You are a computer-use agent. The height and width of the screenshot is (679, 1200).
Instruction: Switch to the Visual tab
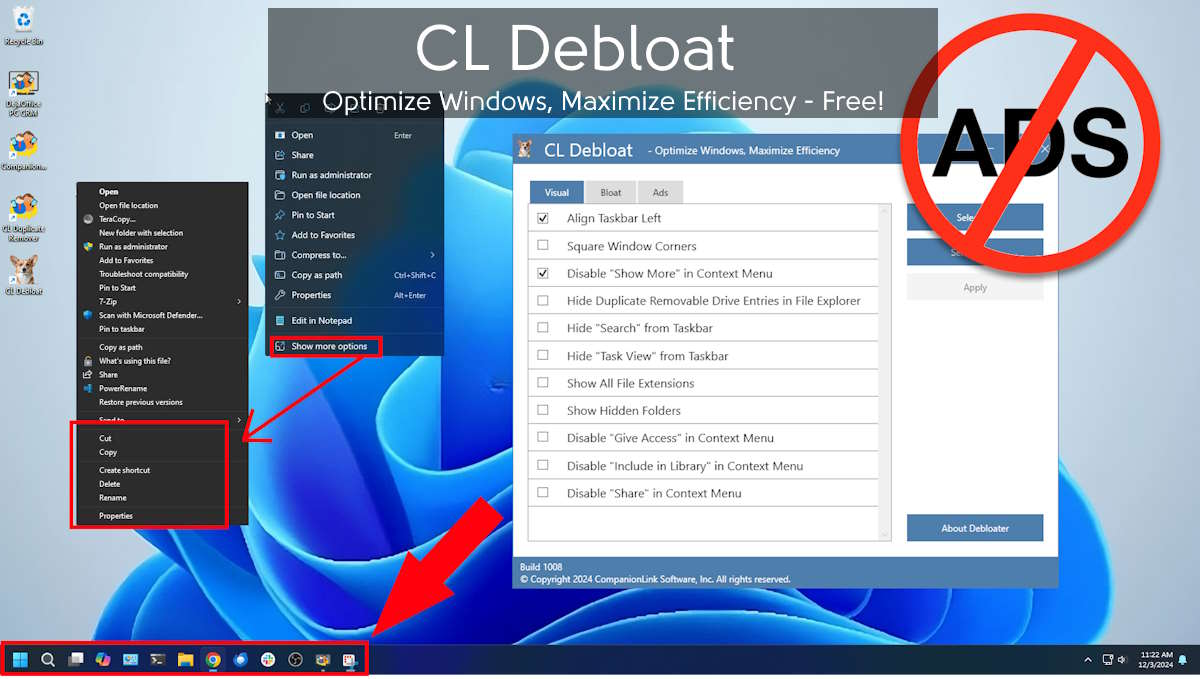point(557,192)
